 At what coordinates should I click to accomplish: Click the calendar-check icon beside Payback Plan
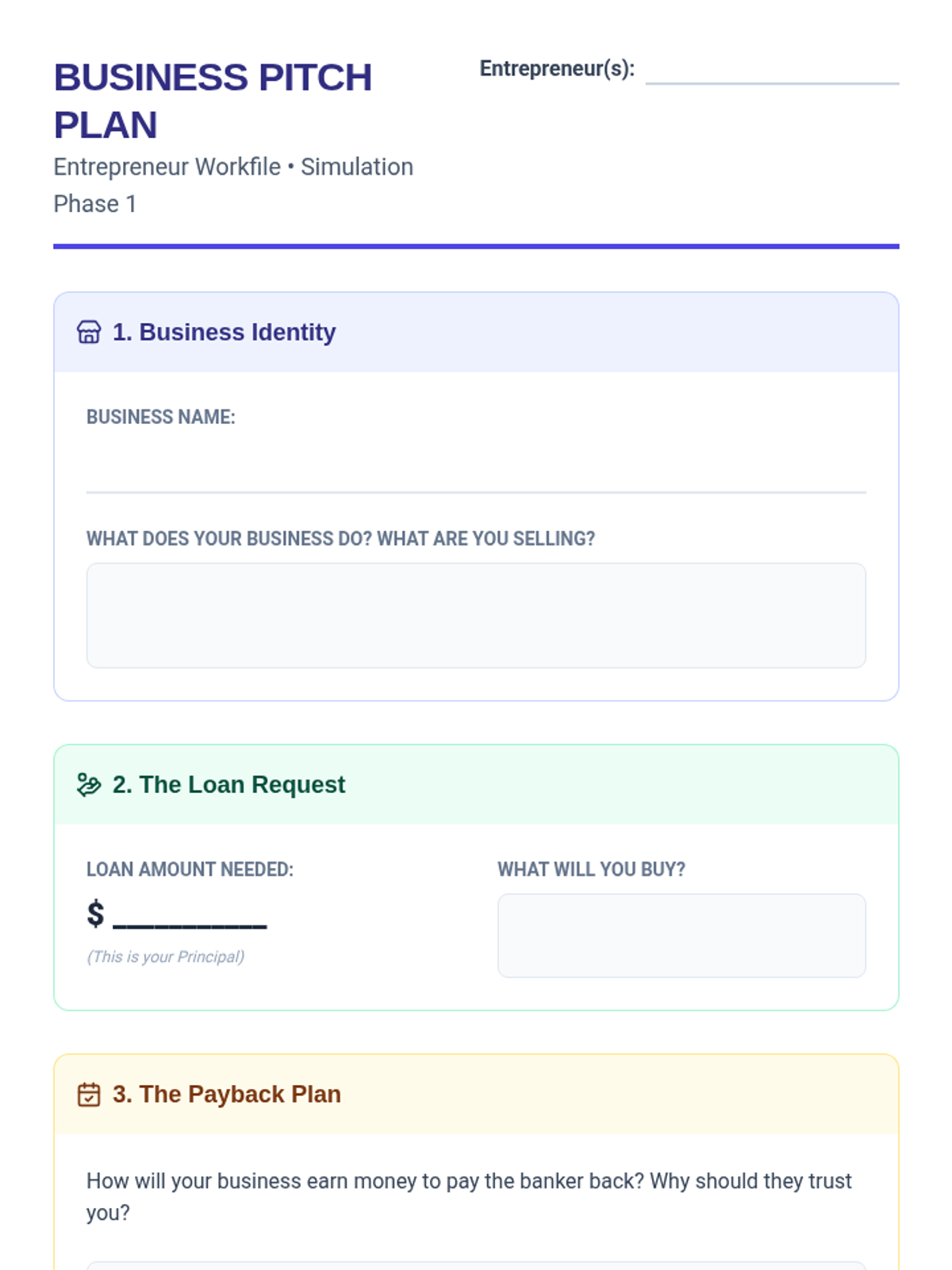pos(89,1095)
